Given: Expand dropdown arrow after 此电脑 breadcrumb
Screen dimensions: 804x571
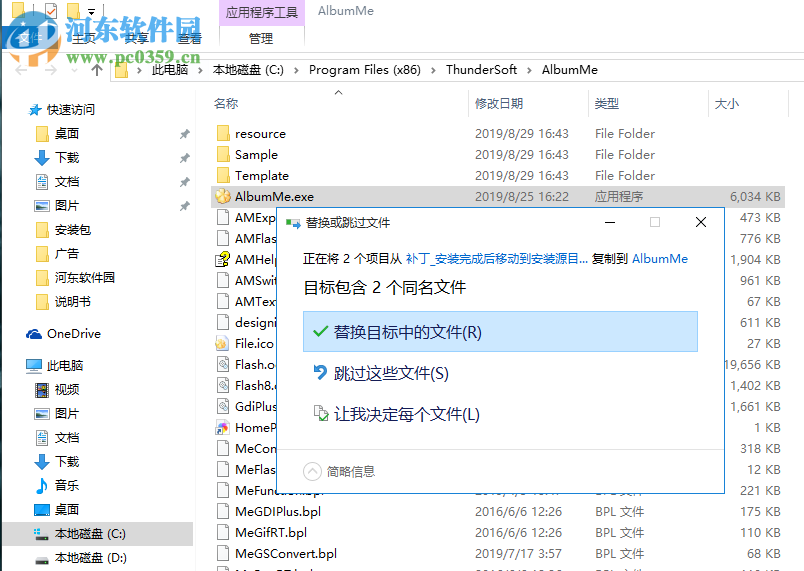Looking at the screenshot, I should click(200, 70).
